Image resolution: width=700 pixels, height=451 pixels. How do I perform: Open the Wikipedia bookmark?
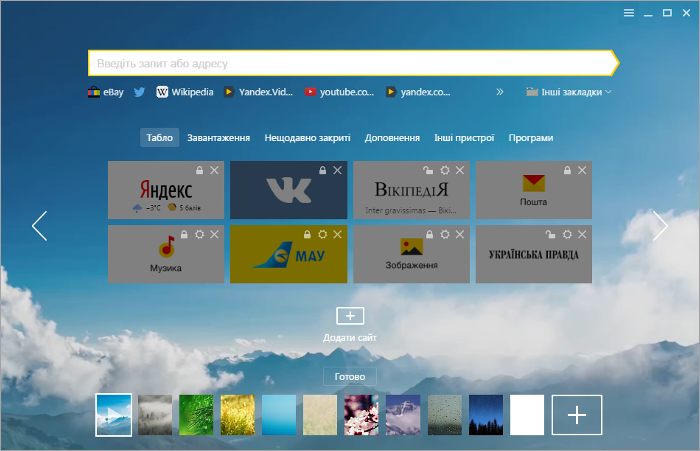184,92
